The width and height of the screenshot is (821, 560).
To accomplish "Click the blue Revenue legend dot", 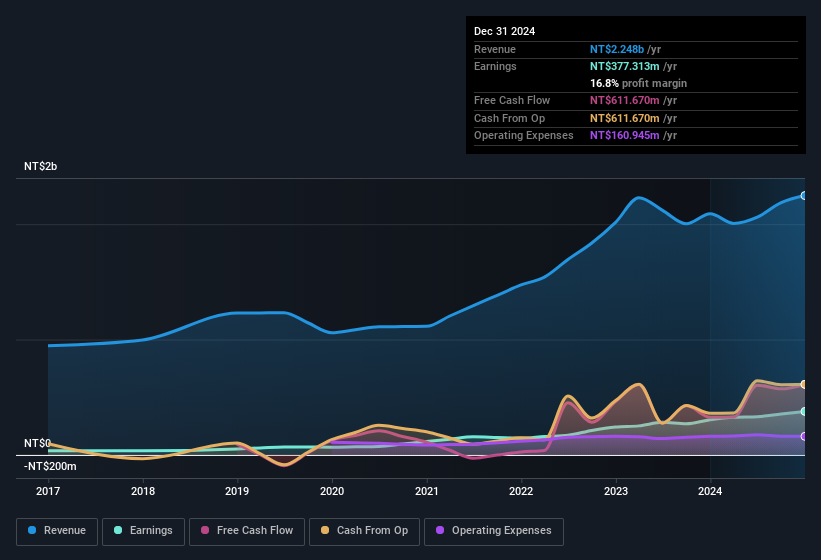I will (x=32, y=530).
